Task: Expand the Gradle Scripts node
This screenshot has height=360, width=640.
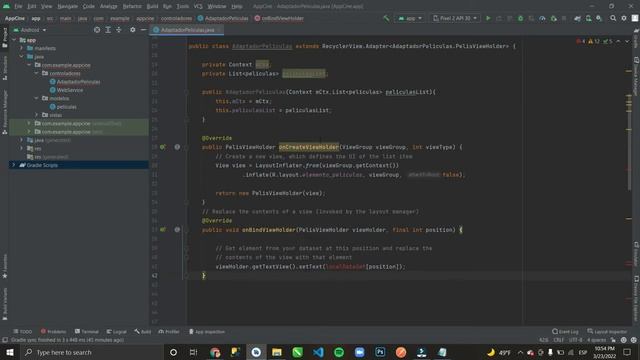Action: (x=13, y=165)
